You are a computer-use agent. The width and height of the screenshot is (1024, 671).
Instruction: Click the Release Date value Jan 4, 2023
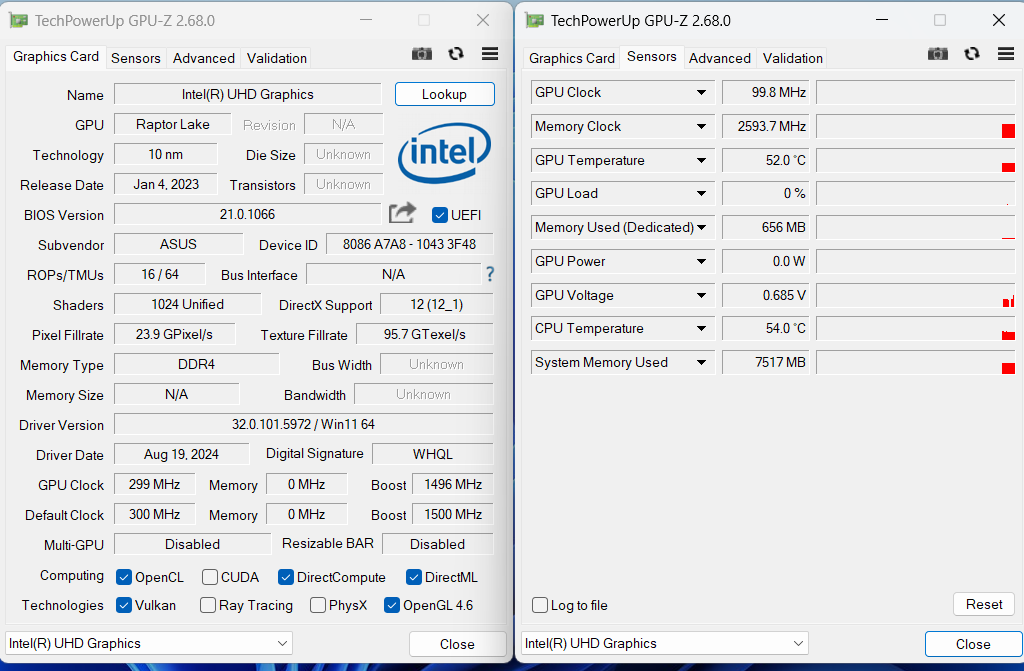tap(166, 184)
